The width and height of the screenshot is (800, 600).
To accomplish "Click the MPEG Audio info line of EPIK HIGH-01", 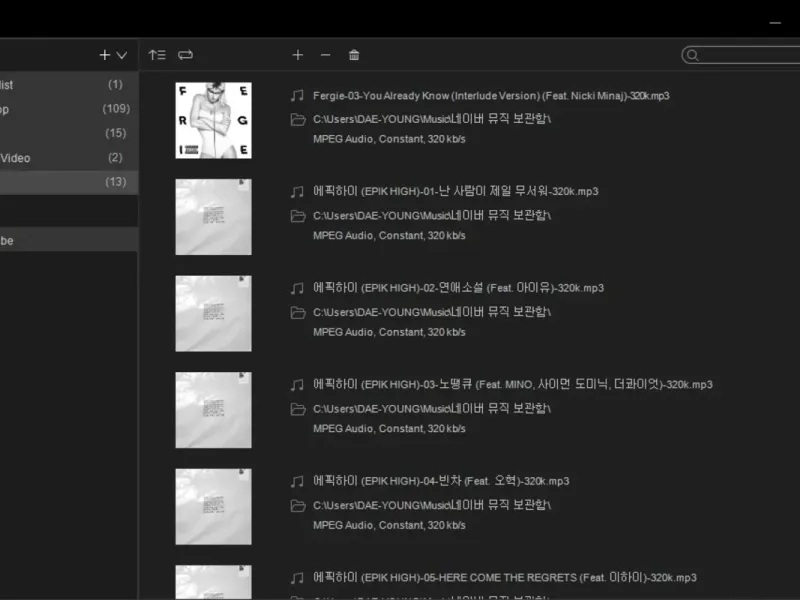I will (389, 235).
